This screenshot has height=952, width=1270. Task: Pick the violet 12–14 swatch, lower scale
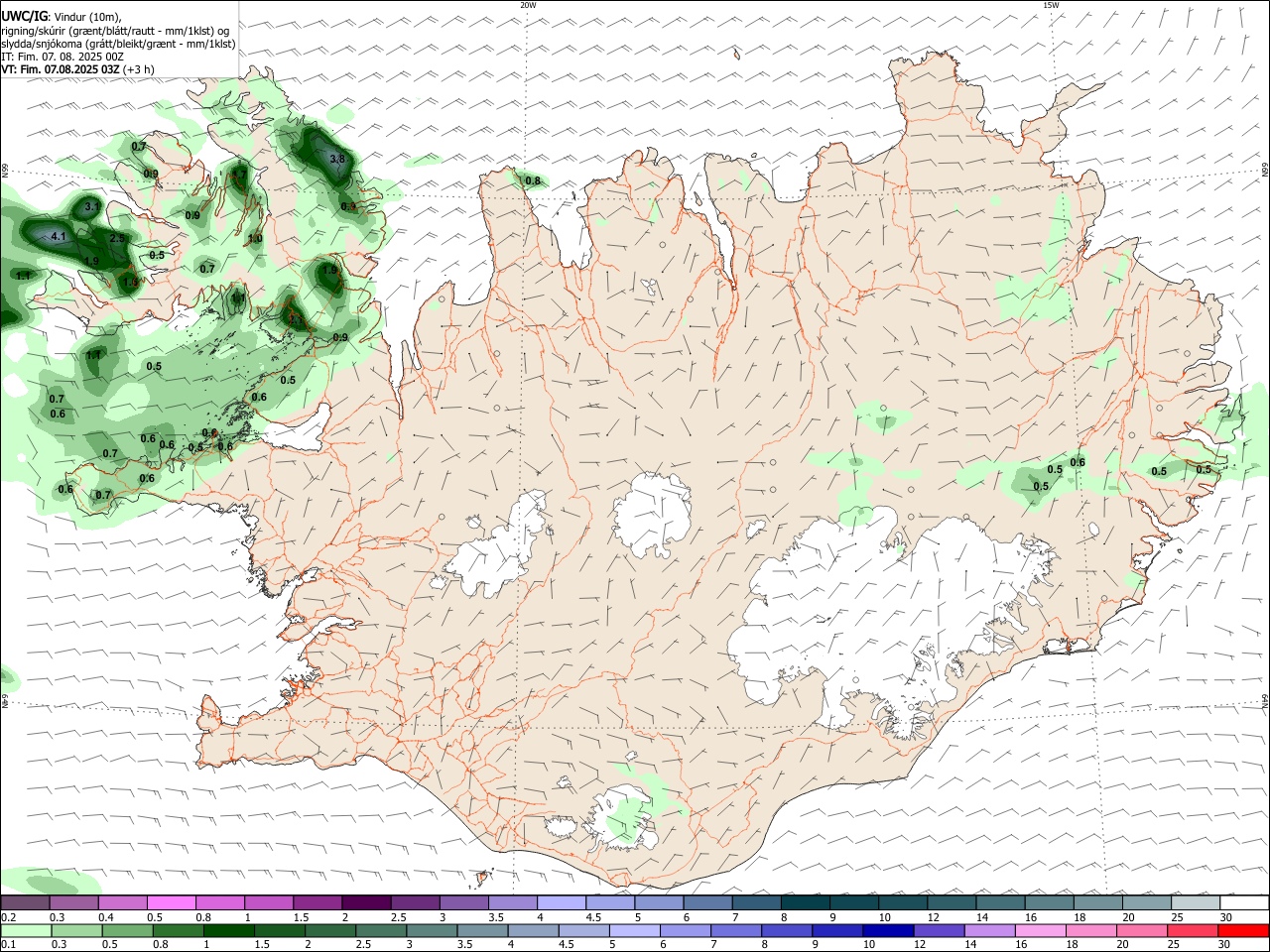(940, 930)
